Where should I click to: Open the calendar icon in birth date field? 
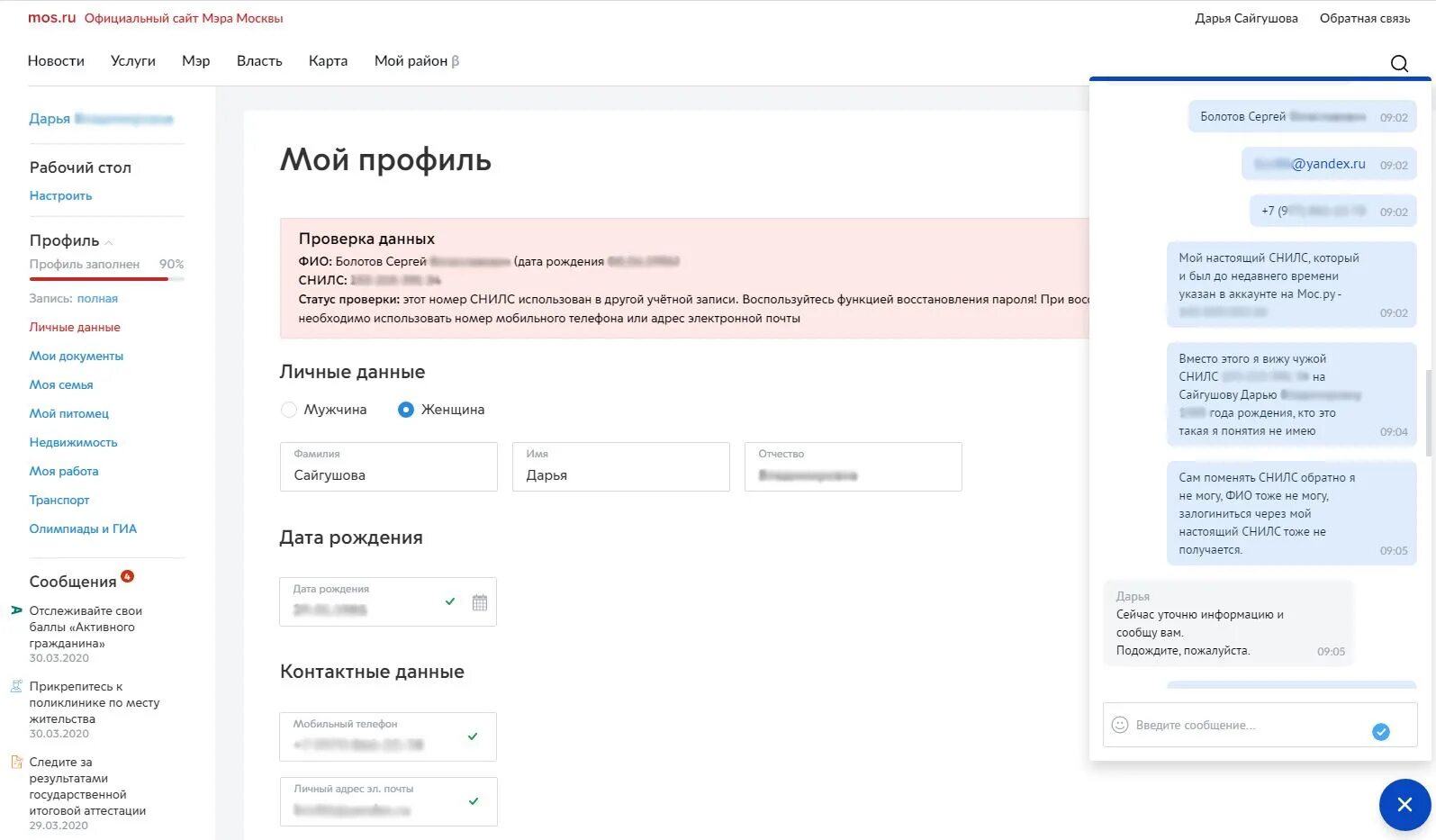tap(480, 602)
